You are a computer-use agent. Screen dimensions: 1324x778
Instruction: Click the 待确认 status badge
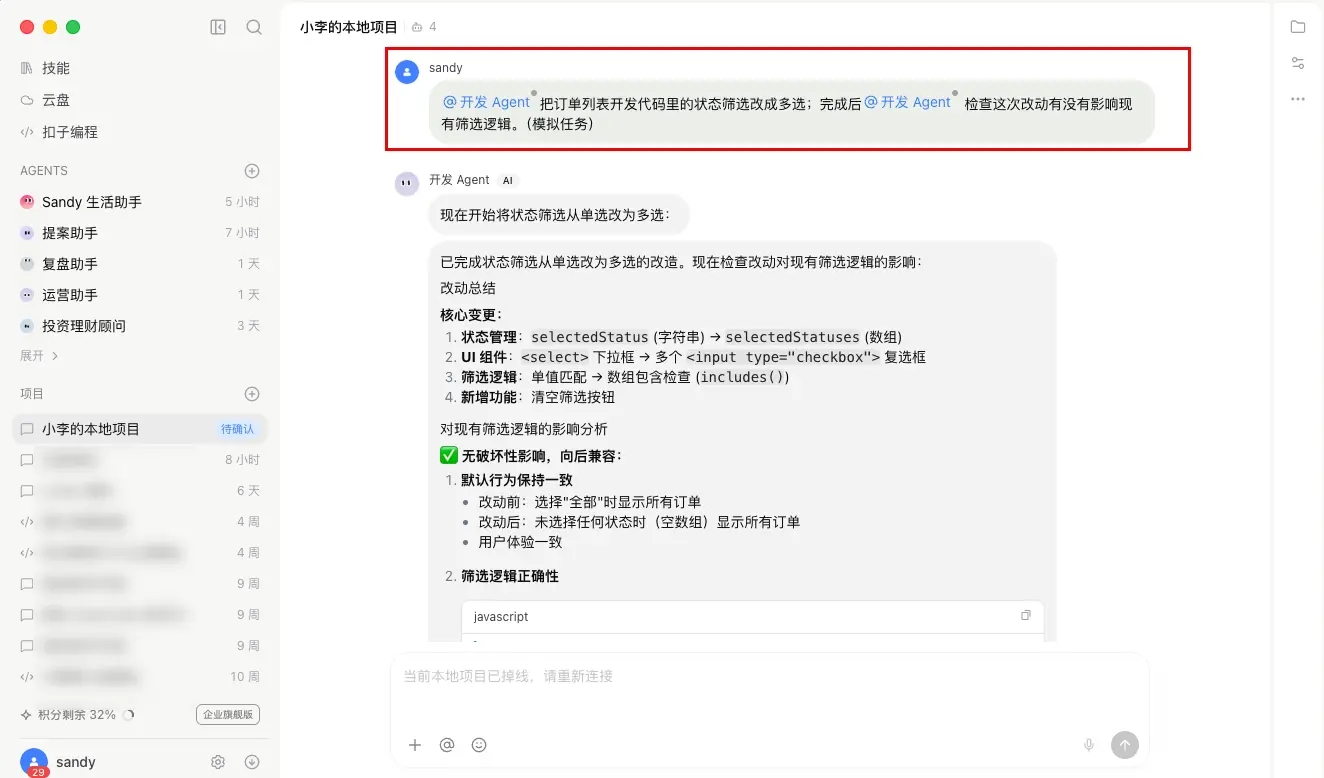[237, 429]
